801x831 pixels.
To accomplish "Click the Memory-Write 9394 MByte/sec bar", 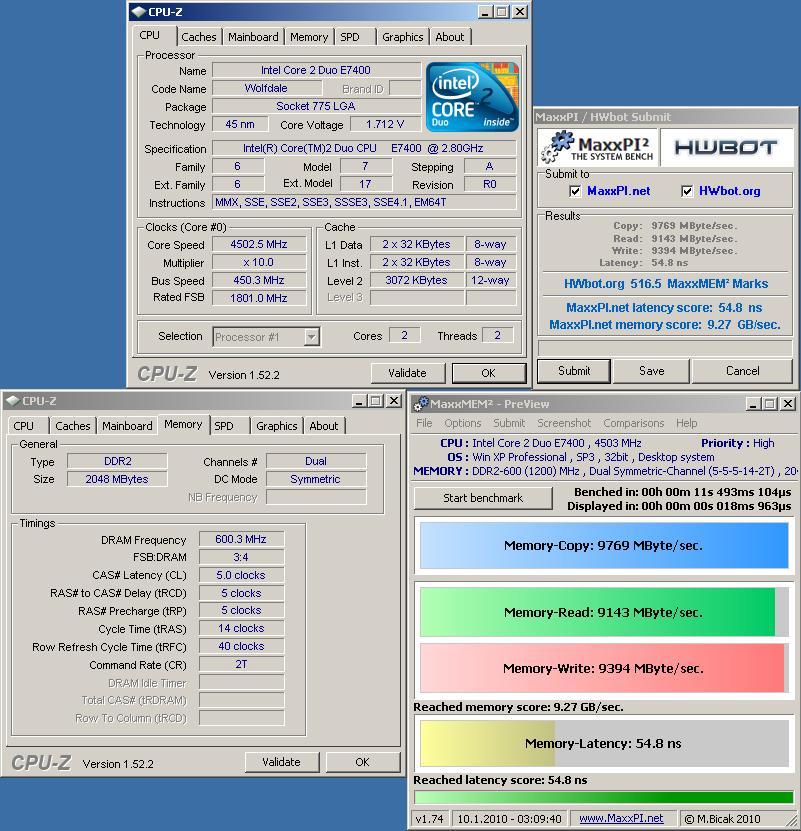I will 604,668.
